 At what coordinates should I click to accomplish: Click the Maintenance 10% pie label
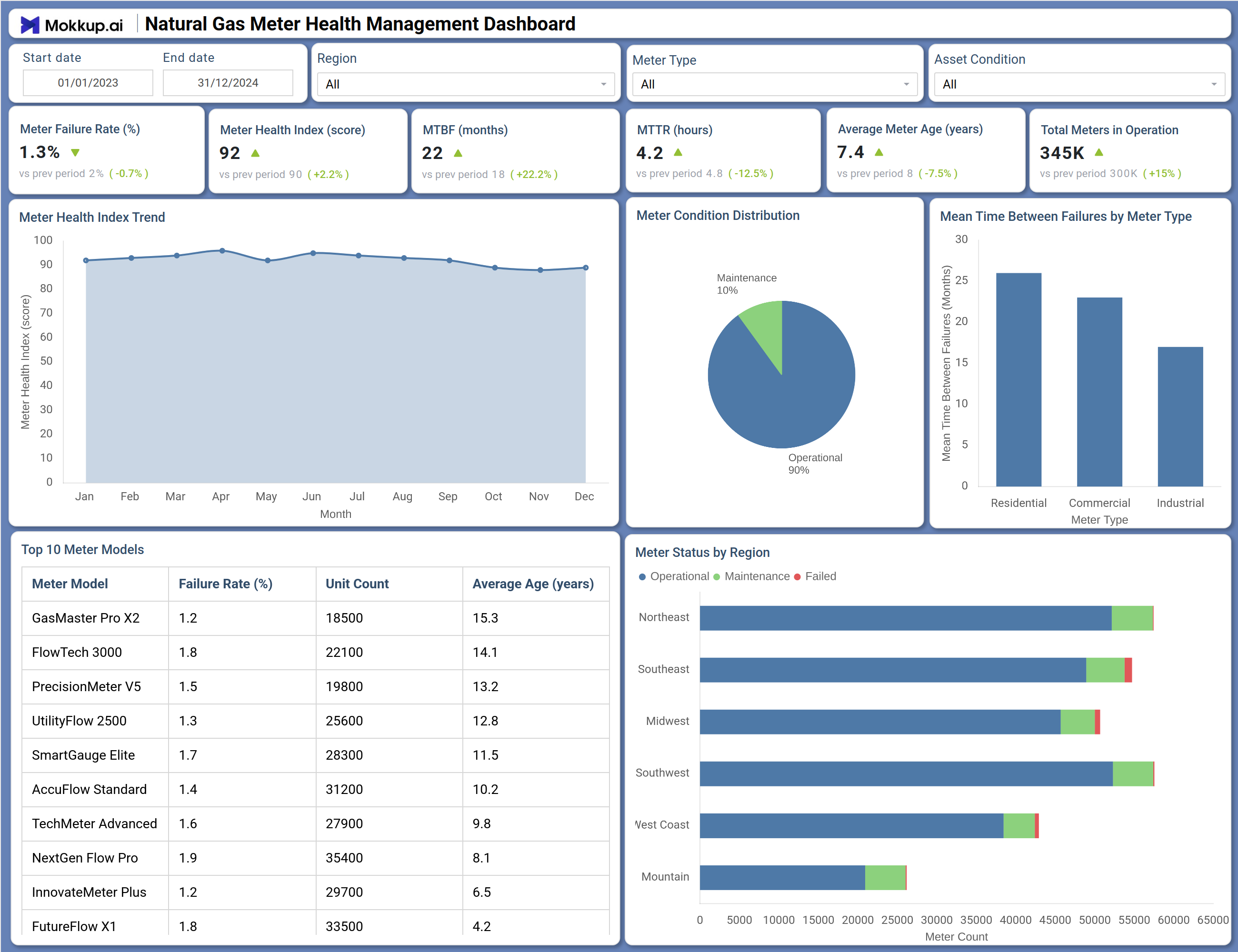coord(747,284)
